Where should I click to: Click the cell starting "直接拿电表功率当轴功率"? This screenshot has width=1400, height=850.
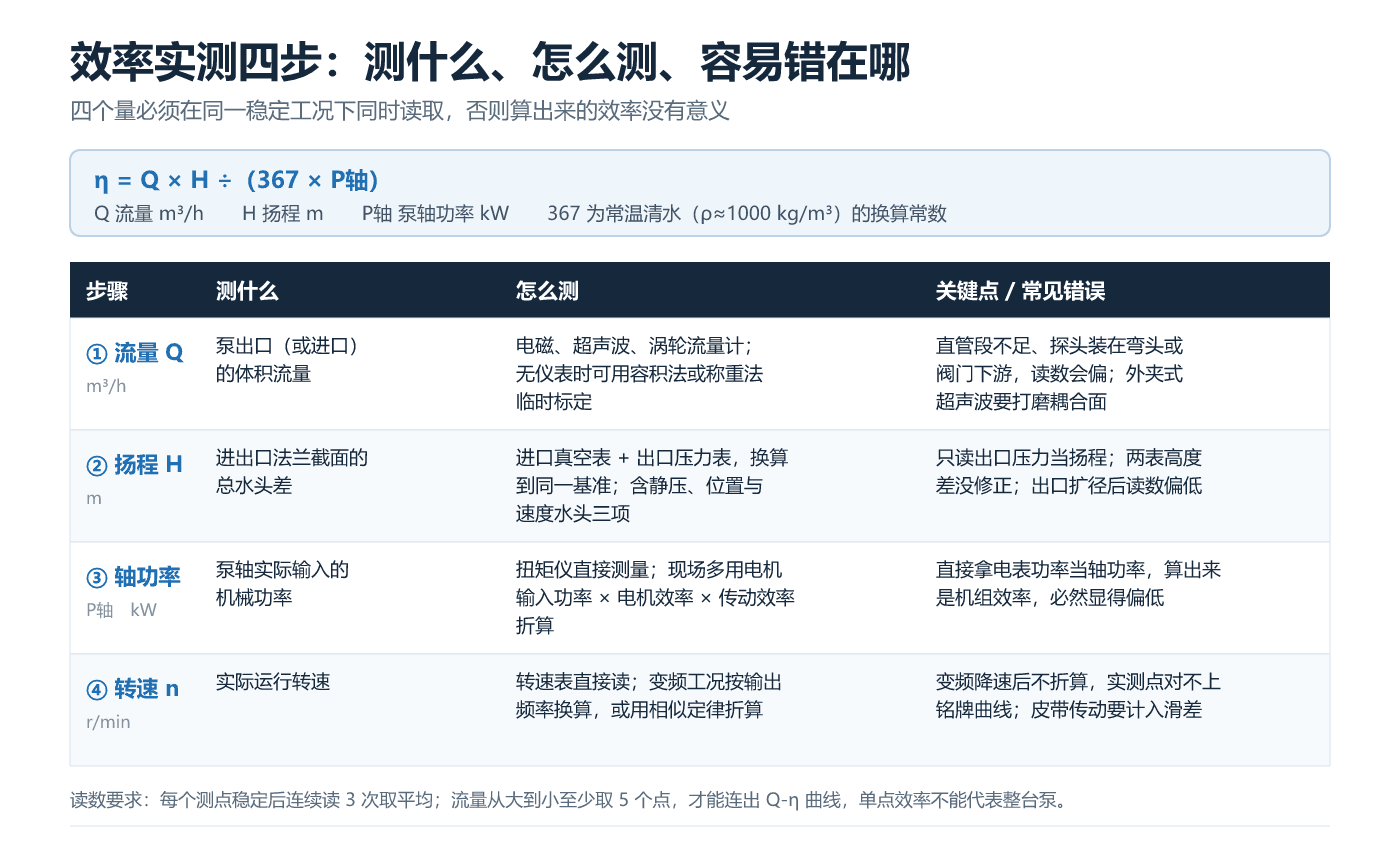pyautogui.click(x=1079, y=584)
